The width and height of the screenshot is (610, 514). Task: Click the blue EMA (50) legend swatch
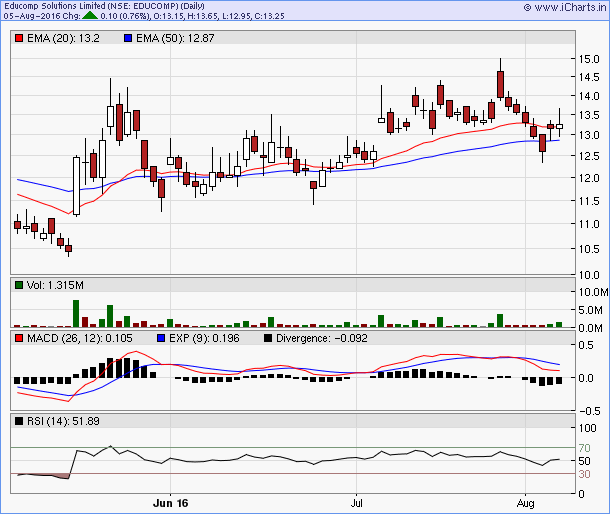point(128,38)
